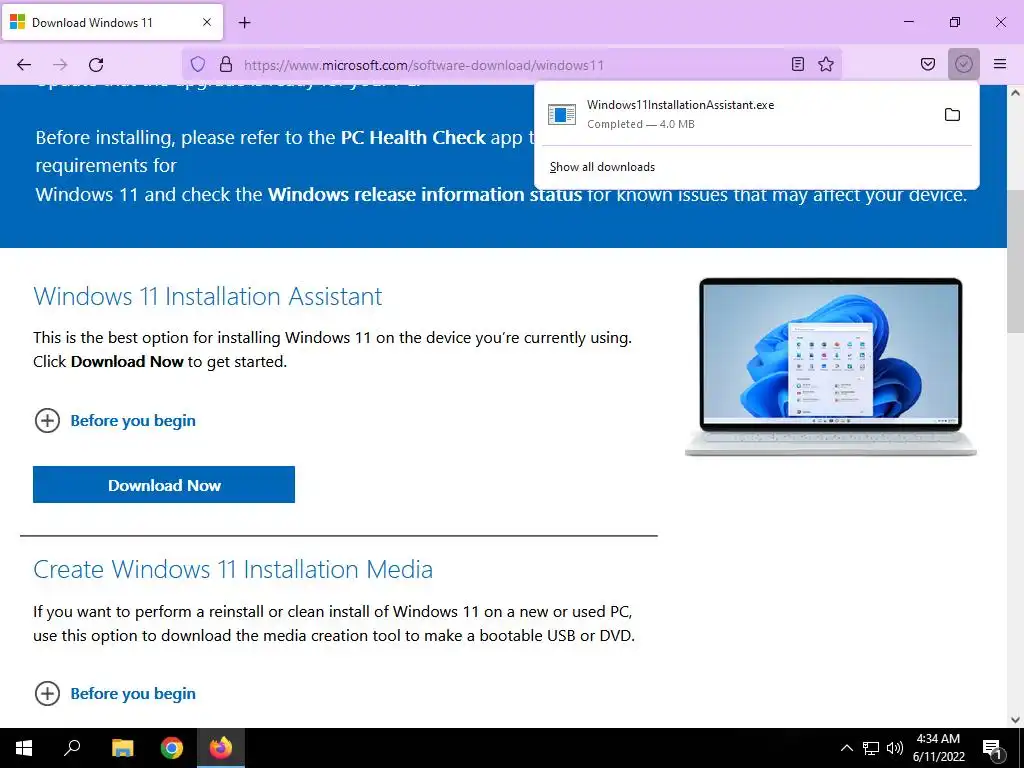
Task: Open the PC Health Check link
Action: pyautogui.click(x=413, y=138)
